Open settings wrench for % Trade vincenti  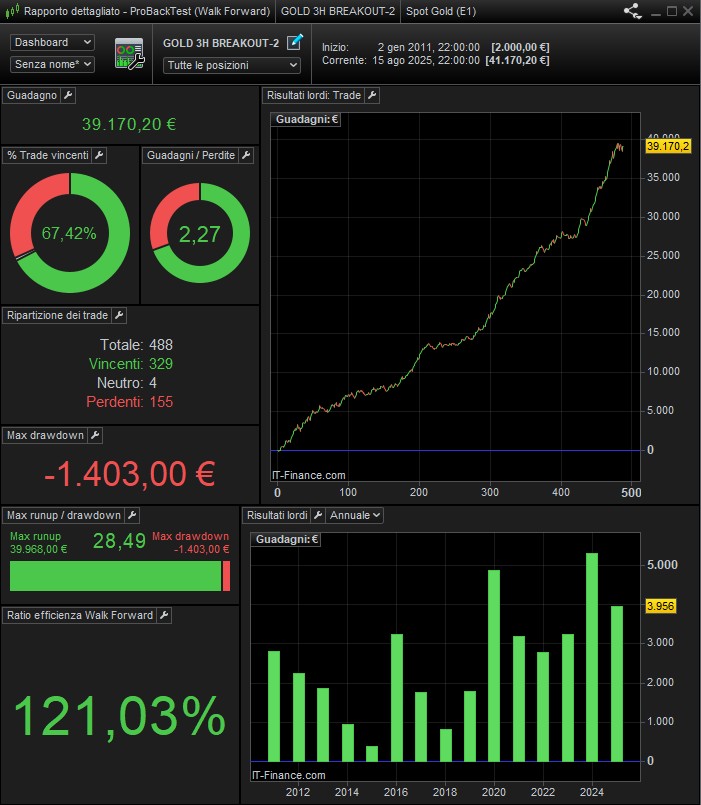click(x=99, y=156)
